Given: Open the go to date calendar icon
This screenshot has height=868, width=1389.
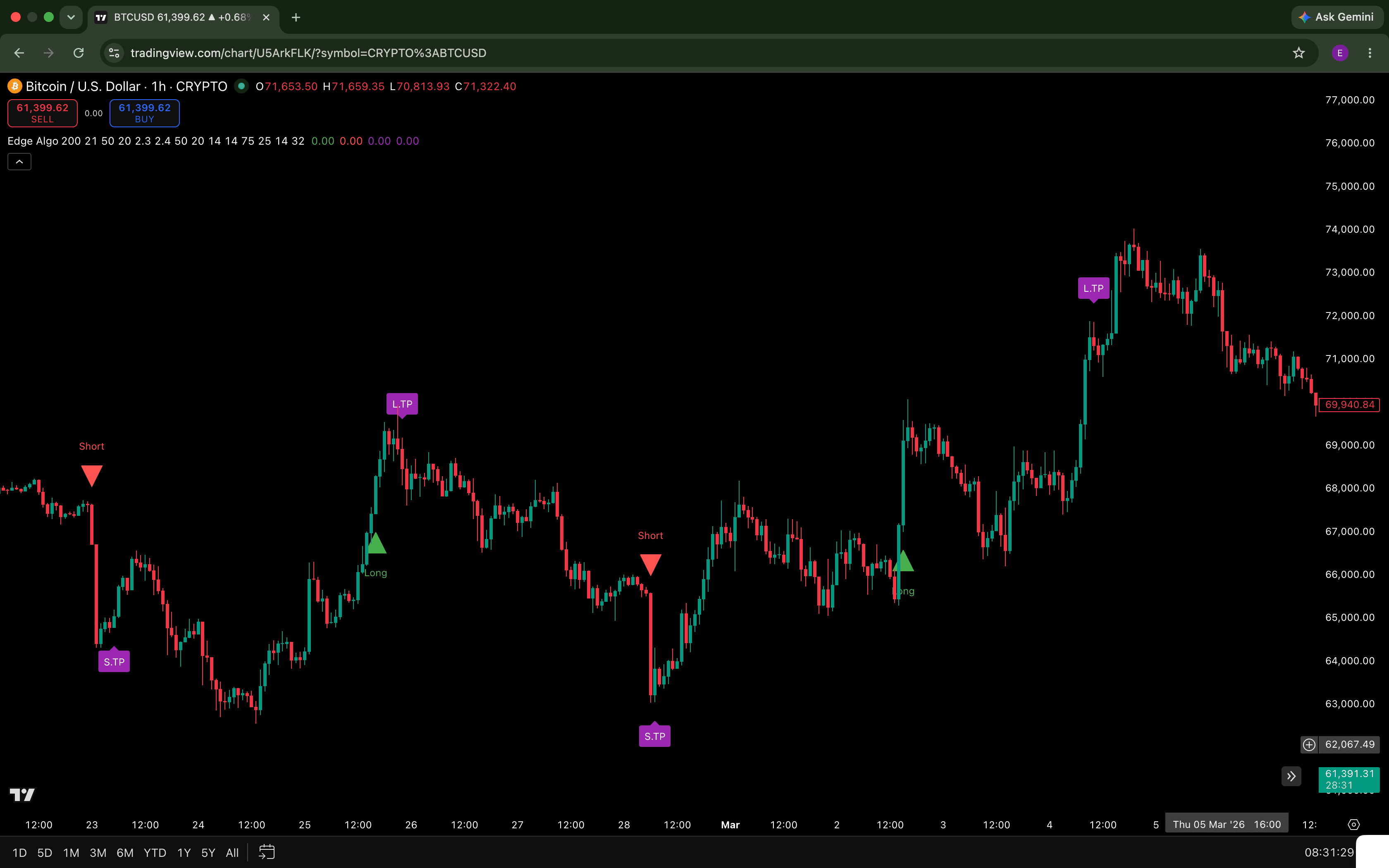Looking at the screenshot, I should point(267,852).
